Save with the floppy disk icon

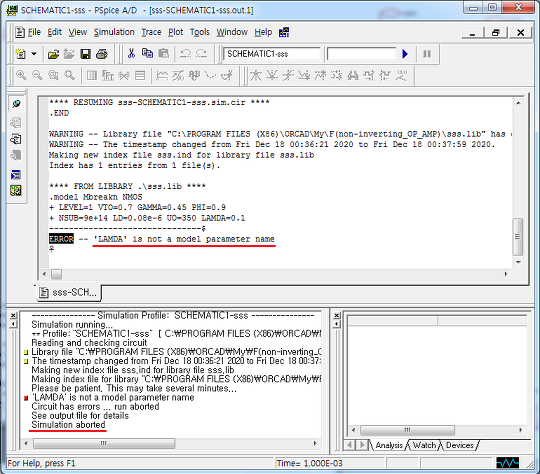tap(85, 54)
